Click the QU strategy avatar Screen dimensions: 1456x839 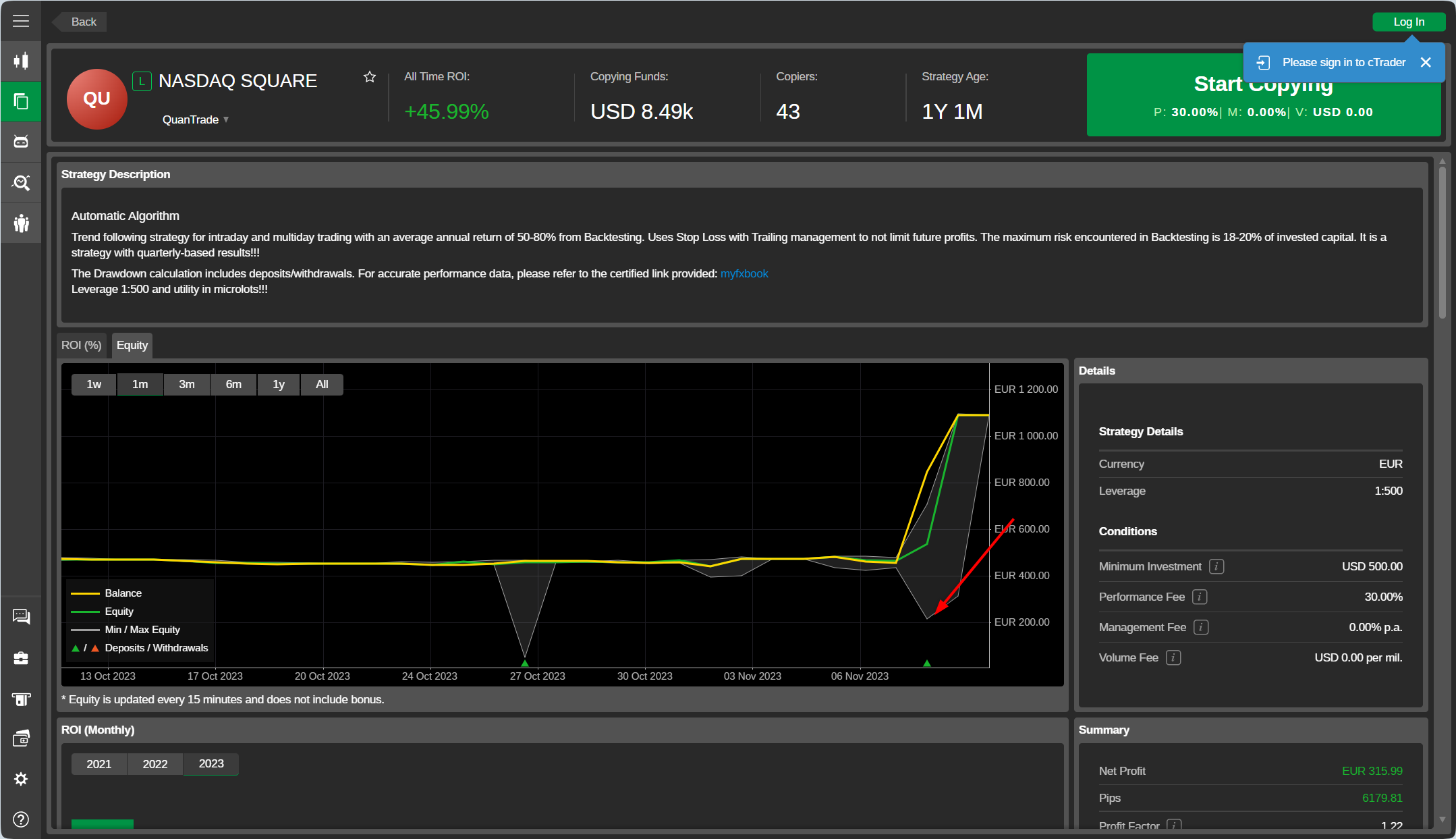click(97, 99)
